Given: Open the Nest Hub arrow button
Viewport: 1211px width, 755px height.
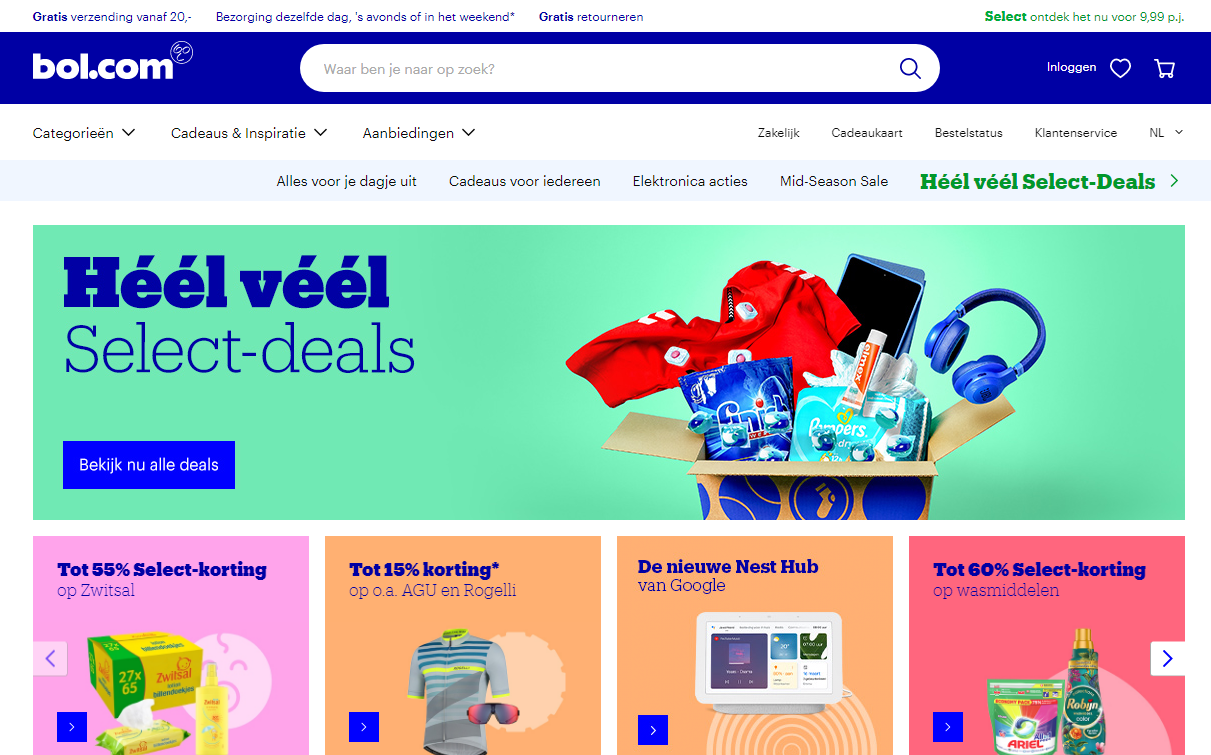Looking at the screenshot, I should coord(653,730).
